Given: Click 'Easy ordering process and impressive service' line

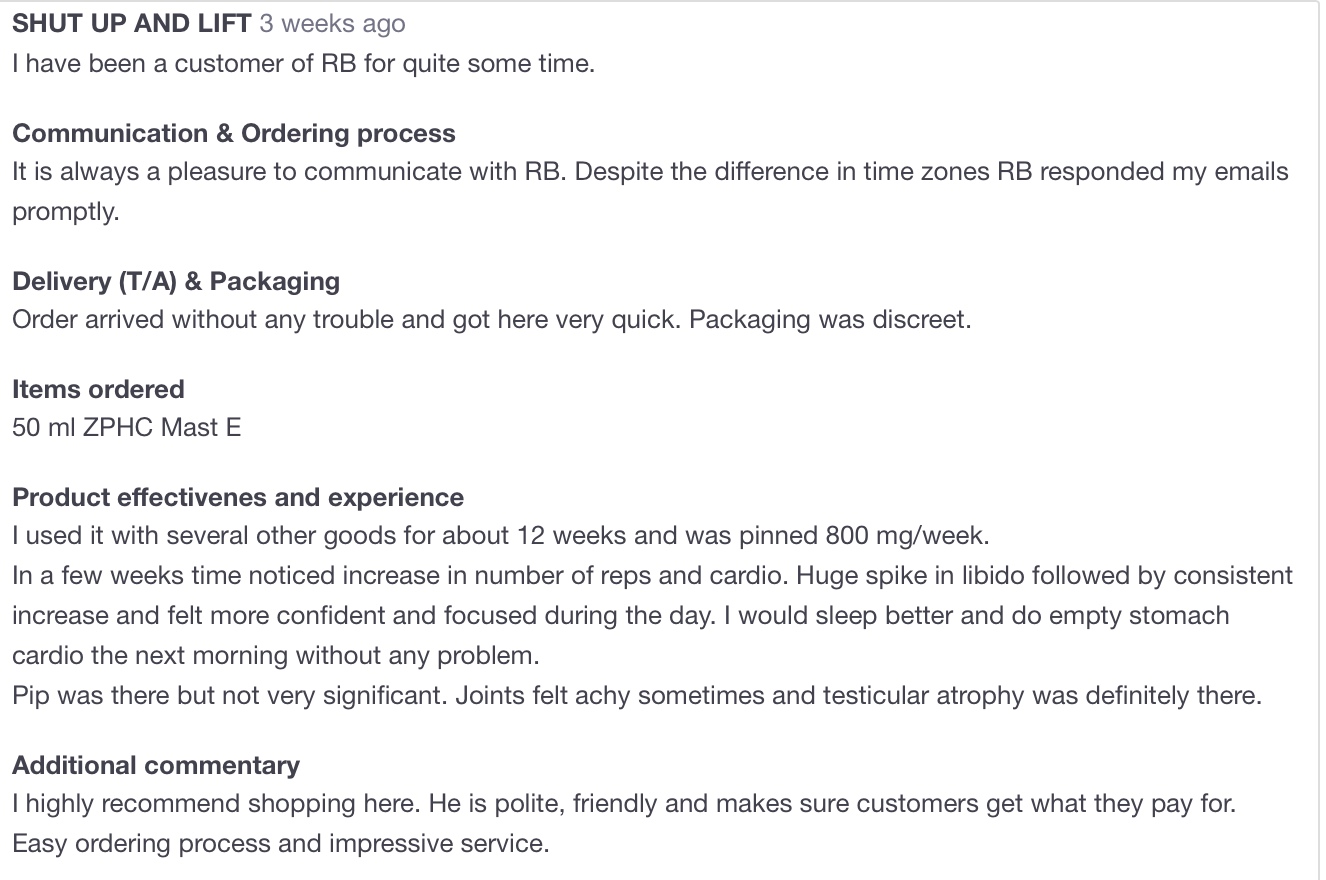Looking at the screenshot, I should pos(281,843).
